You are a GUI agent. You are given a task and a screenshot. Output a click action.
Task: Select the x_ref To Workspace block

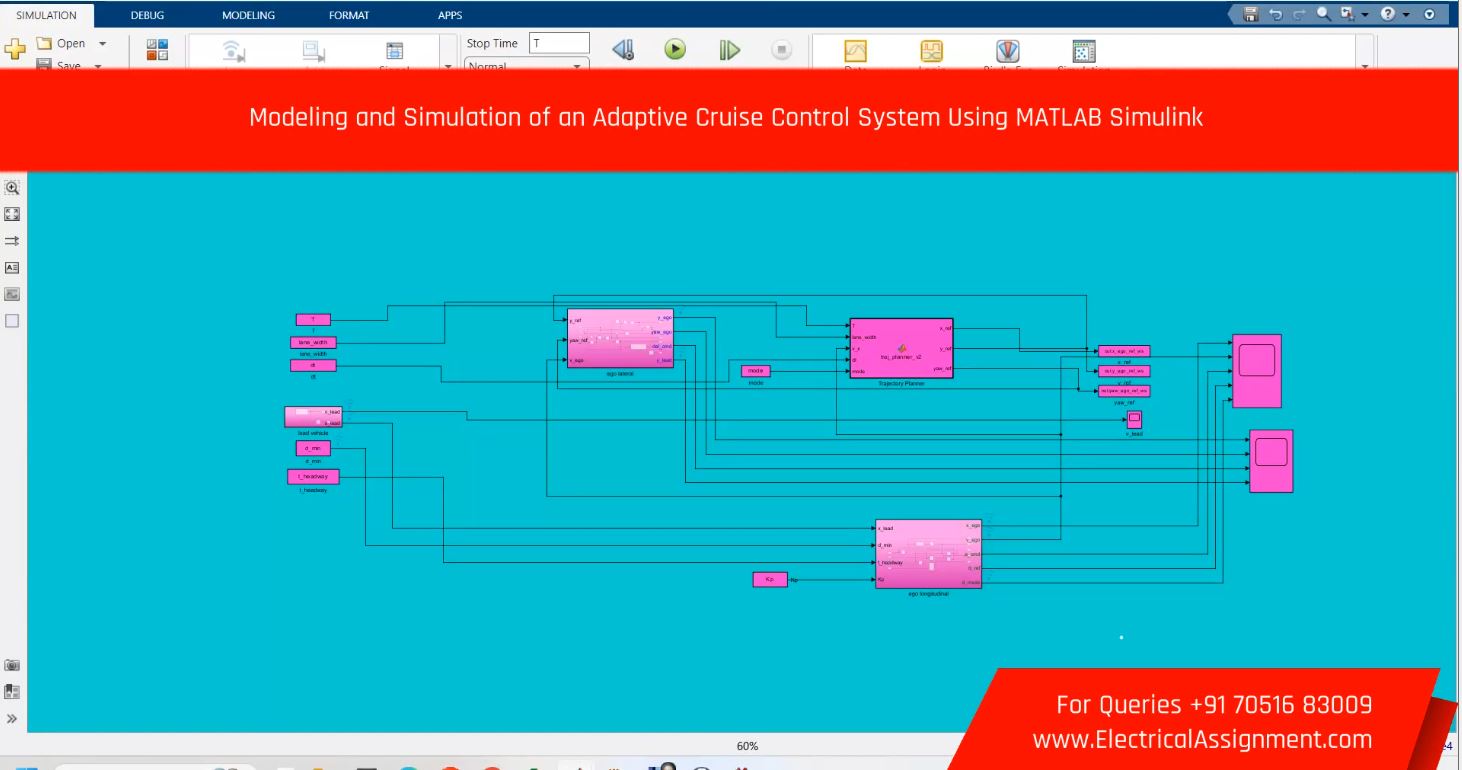pyautogui.click(x=1123, y=351)
